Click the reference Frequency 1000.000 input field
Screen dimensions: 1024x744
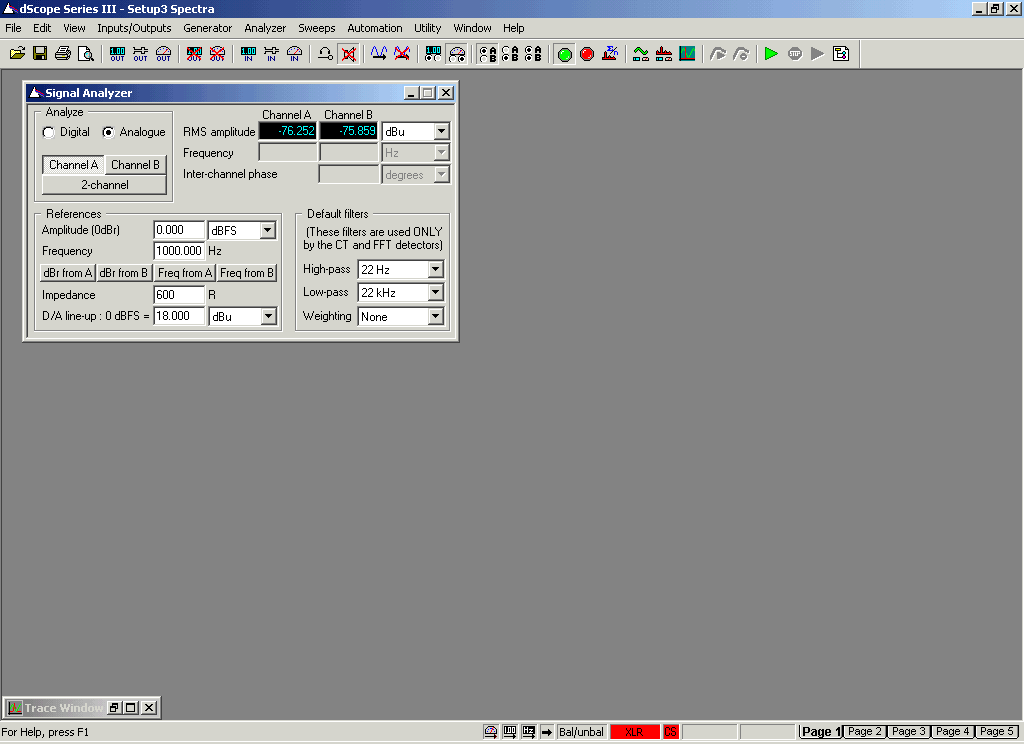(x=179, y=251)
